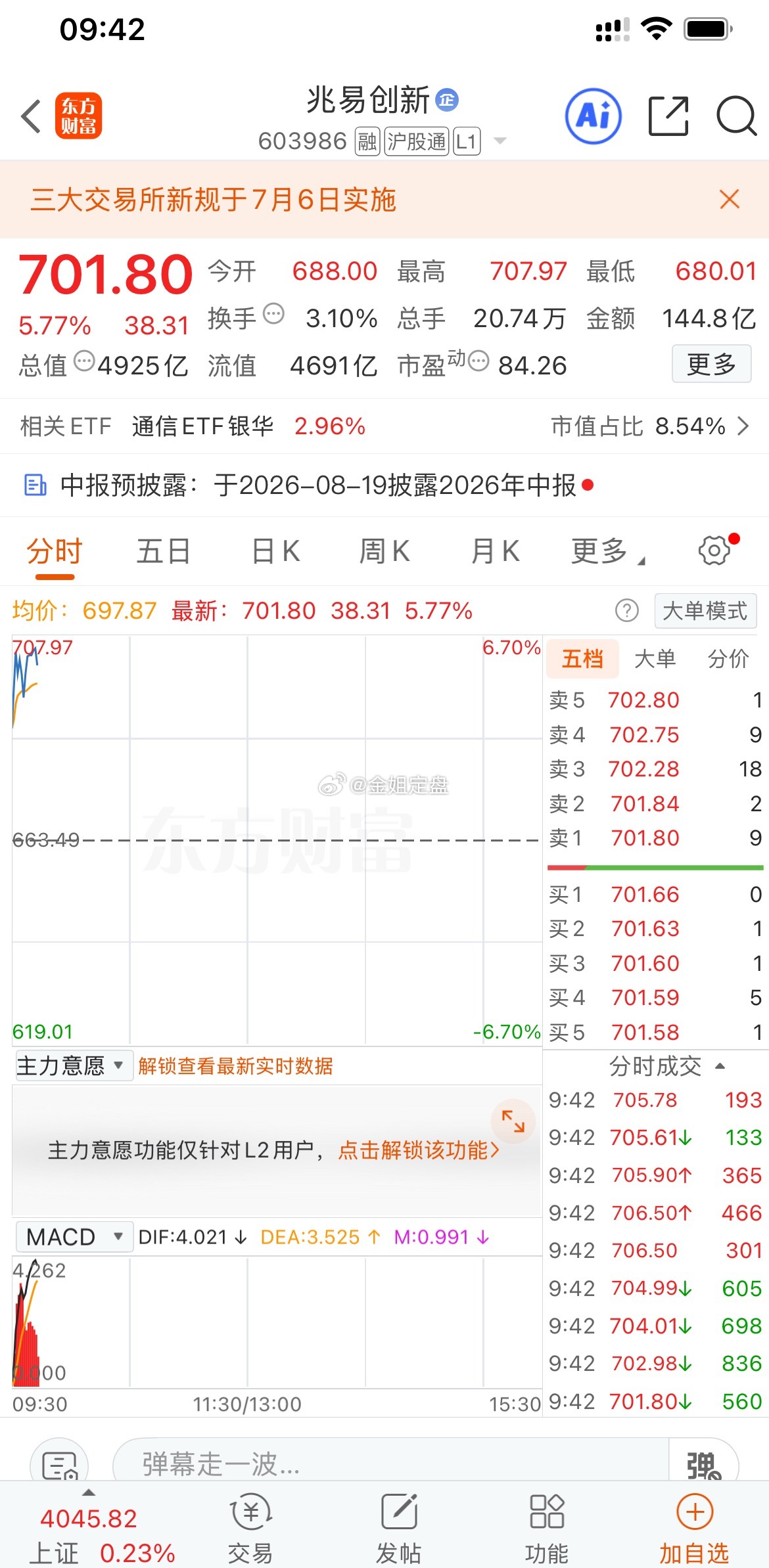Open the 三大交易所新规于7月6日实施 notice
The width and height of the screenshot is (769, 1568).
point(214,199)
